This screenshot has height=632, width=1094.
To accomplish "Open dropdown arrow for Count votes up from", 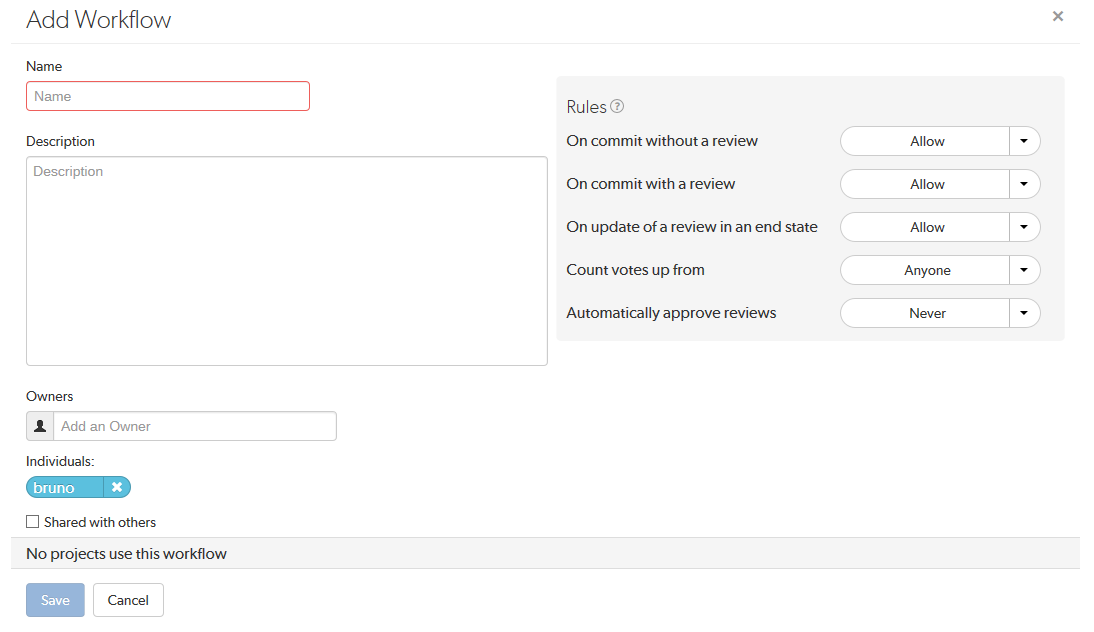I will coord(1024,270).
